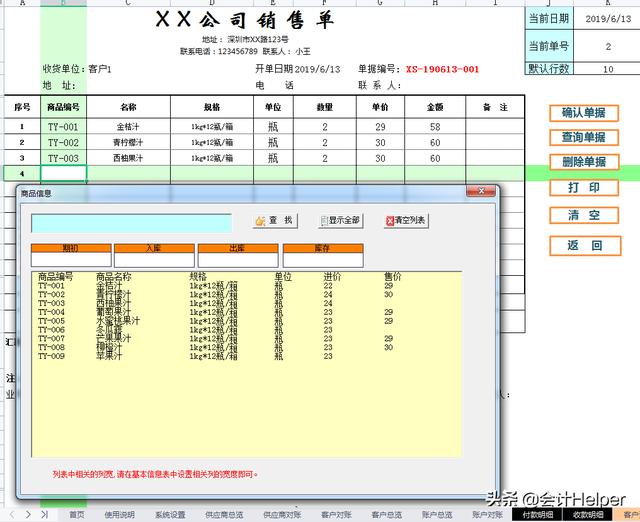Open the 客户对账 sheet tab
This screenshot has width=640, height=522.
point(336,515)
